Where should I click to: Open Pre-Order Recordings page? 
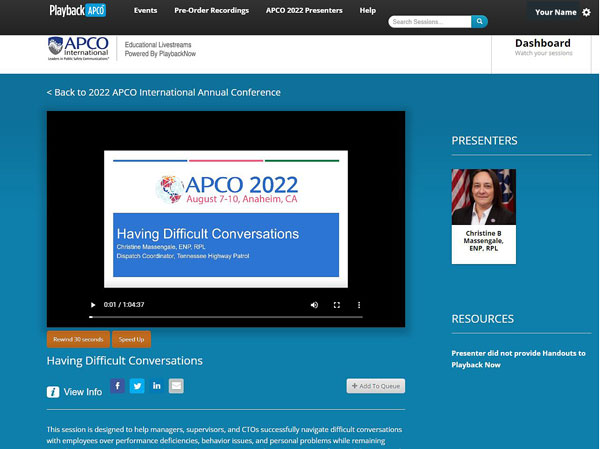pyautogui.click(x=212, y=10)
